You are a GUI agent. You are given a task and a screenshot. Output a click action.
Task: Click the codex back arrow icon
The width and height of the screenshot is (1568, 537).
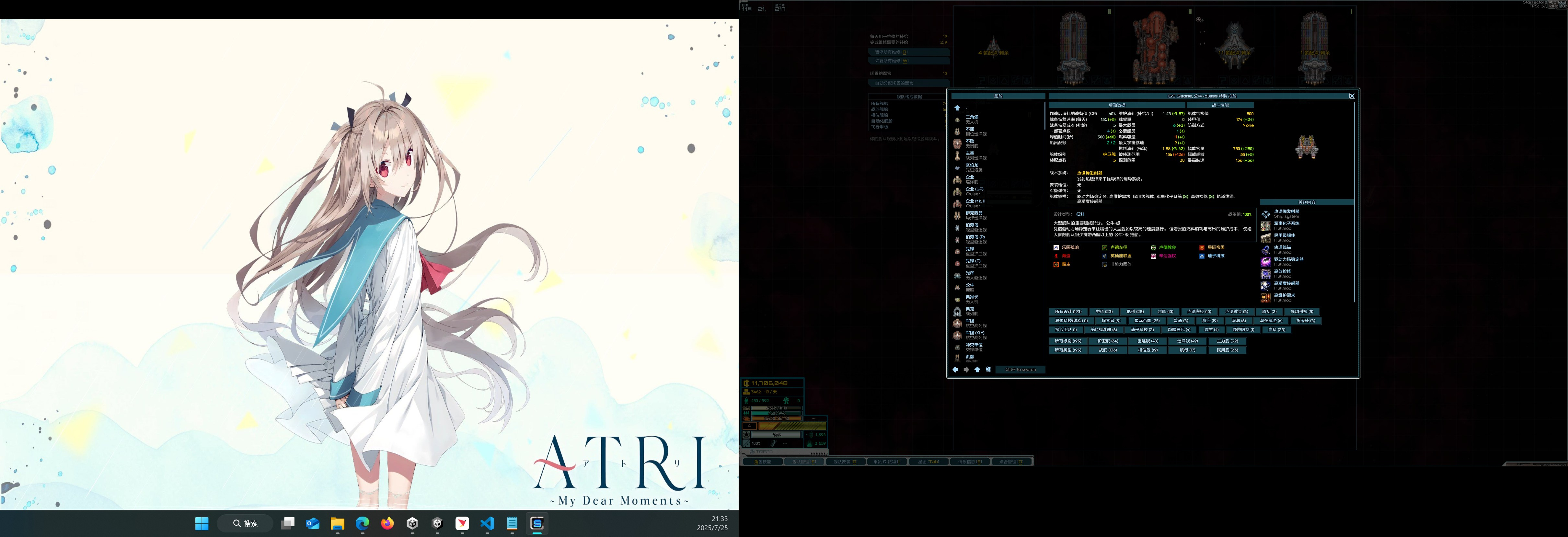pos(955,370)
